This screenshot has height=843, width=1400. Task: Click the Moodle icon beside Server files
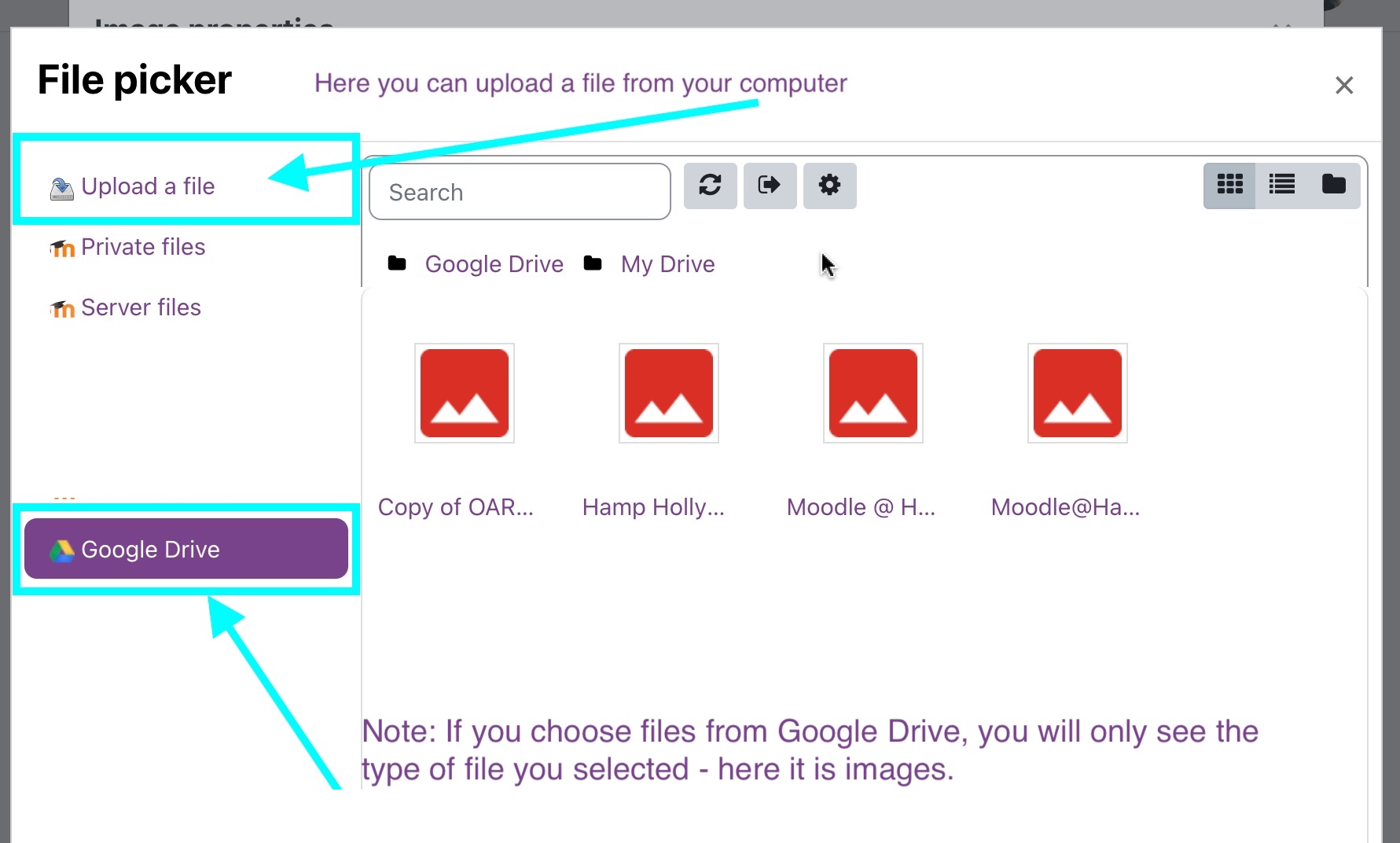point(62,309)
